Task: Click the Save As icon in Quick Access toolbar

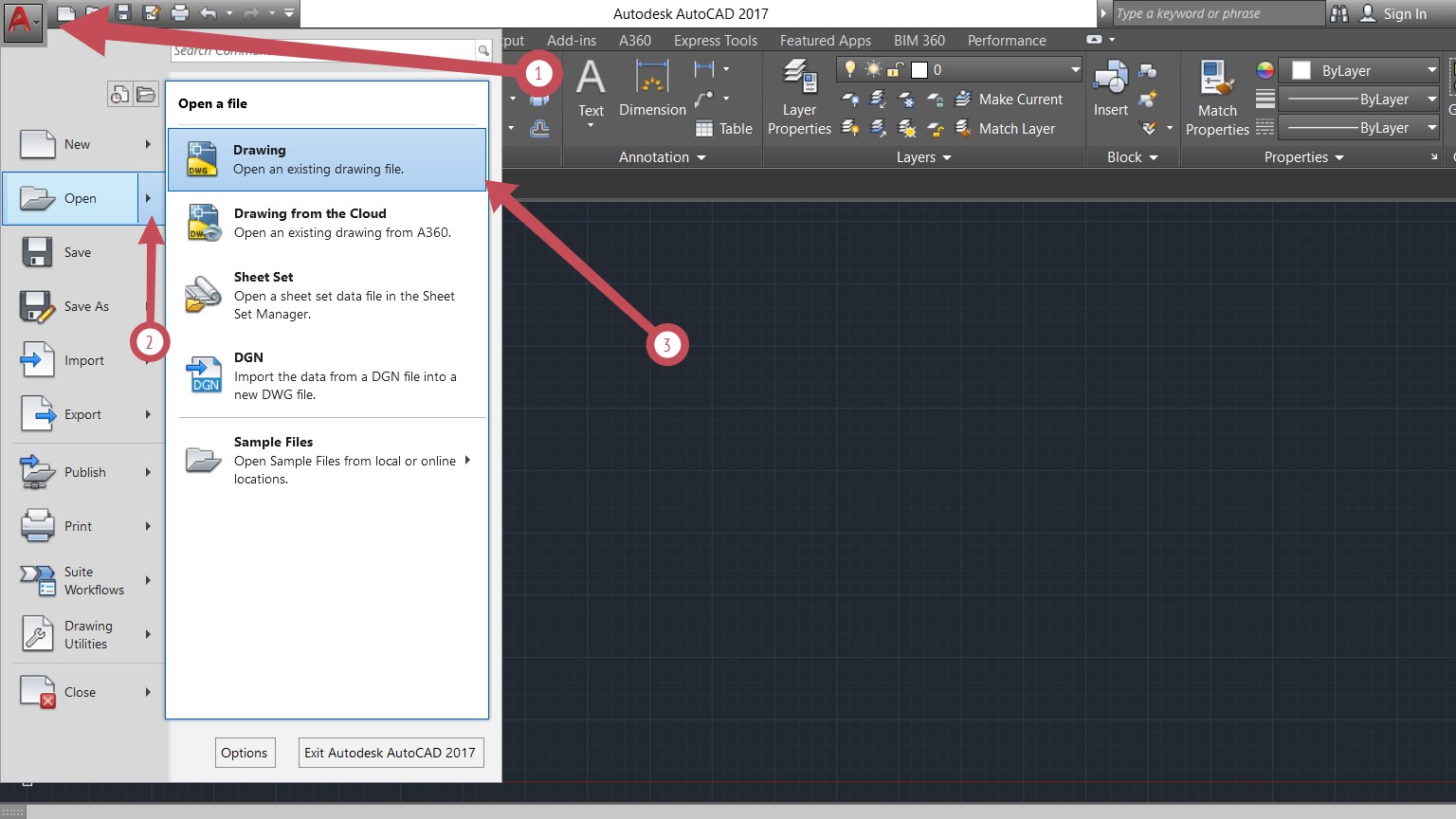Action: click(x=151, y=12)
